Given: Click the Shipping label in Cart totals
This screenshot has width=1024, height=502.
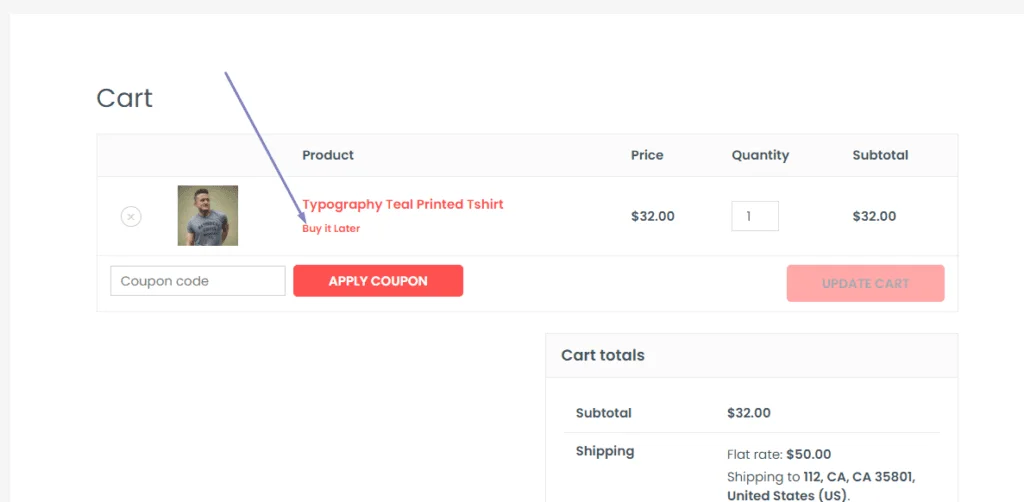Looking at the screenshot, I should pyautogui.click(x=605, y=451).
